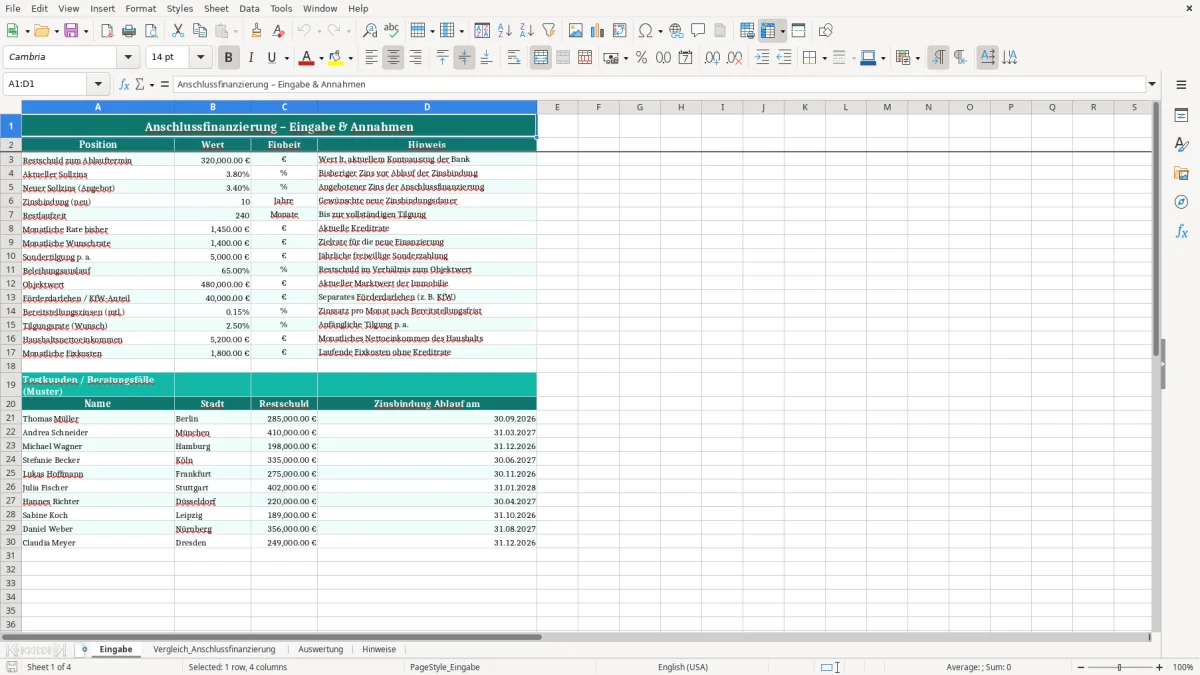Click the Sort Descending icon
The width and height of the screenshot is (1200, 675).
(527, 31)
